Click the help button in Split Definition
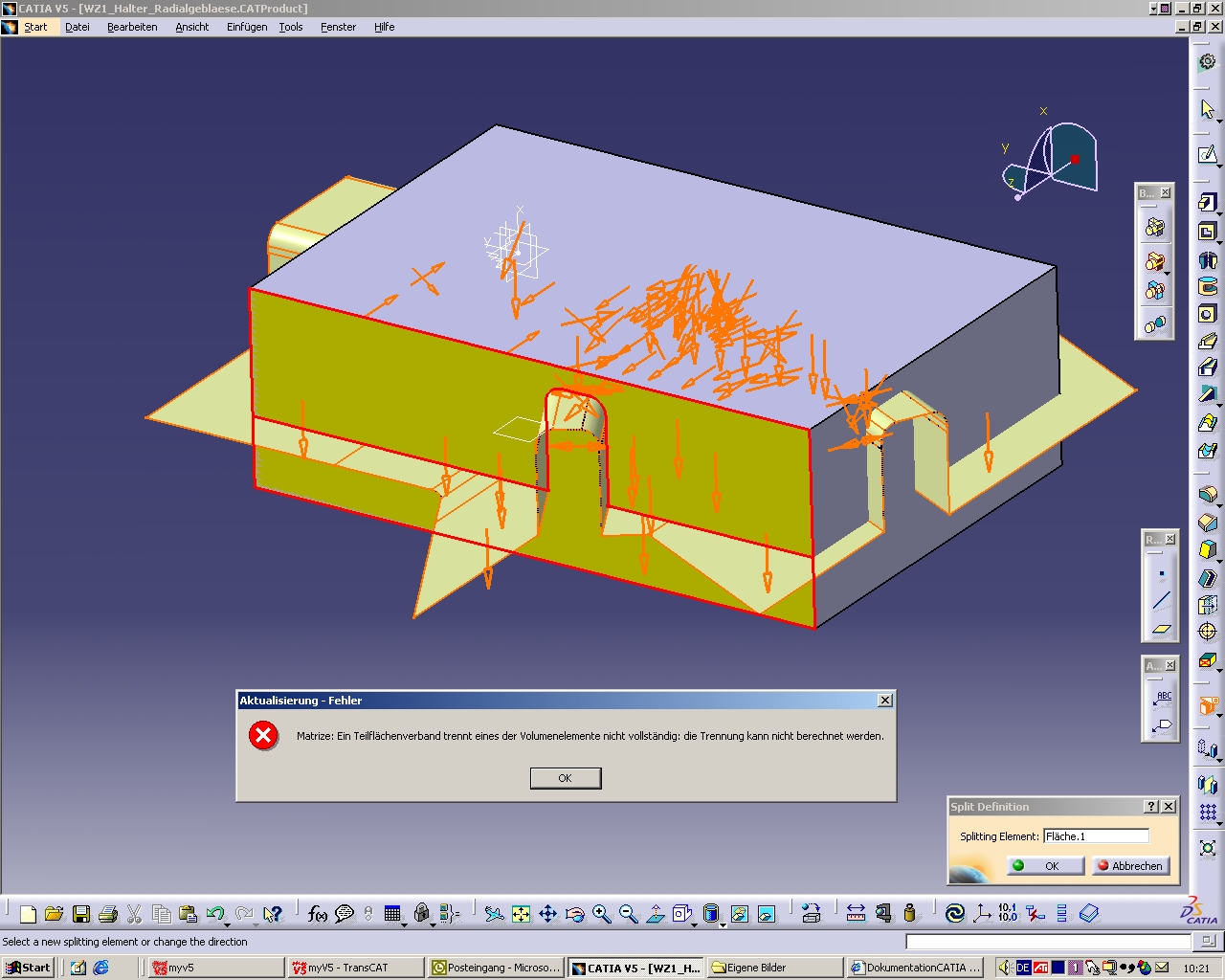Viewport: 1225px width, 980px height. coord(1151,807)
